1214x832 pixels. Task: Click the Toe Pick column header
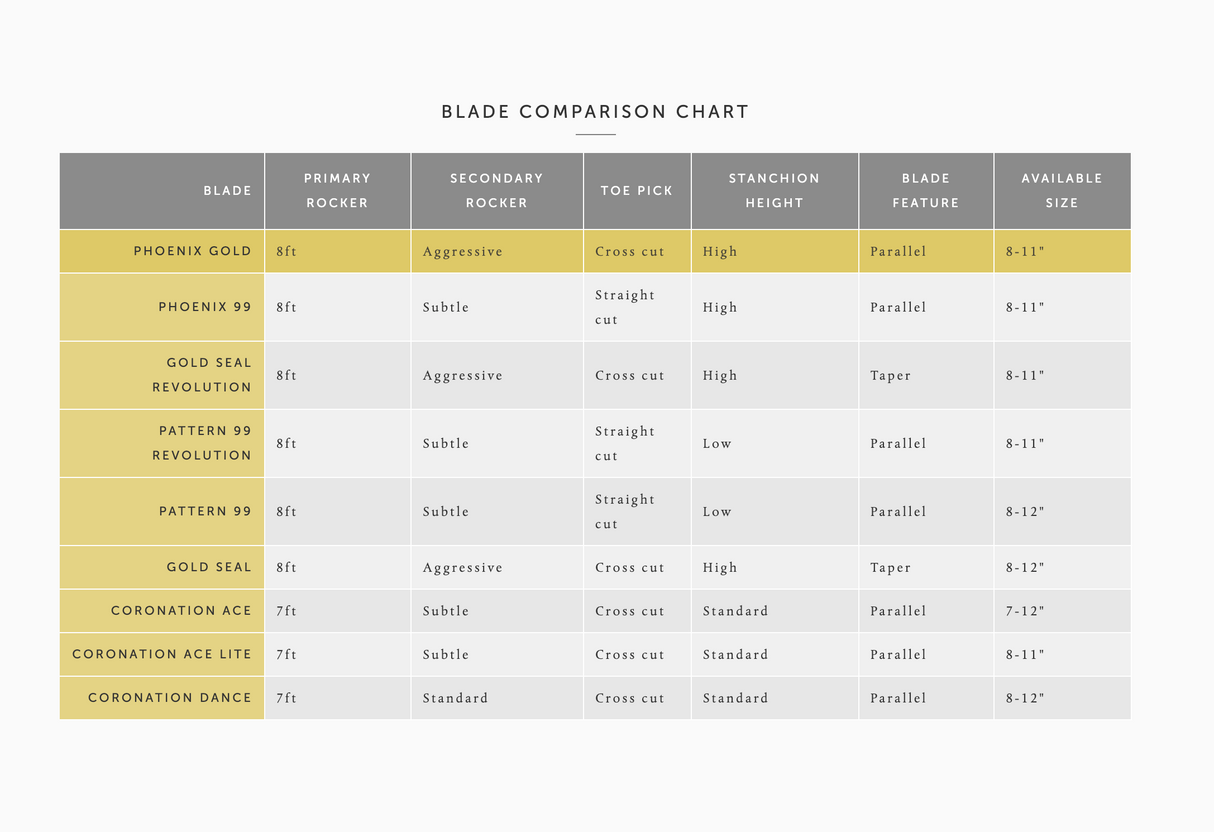[637, 190]
